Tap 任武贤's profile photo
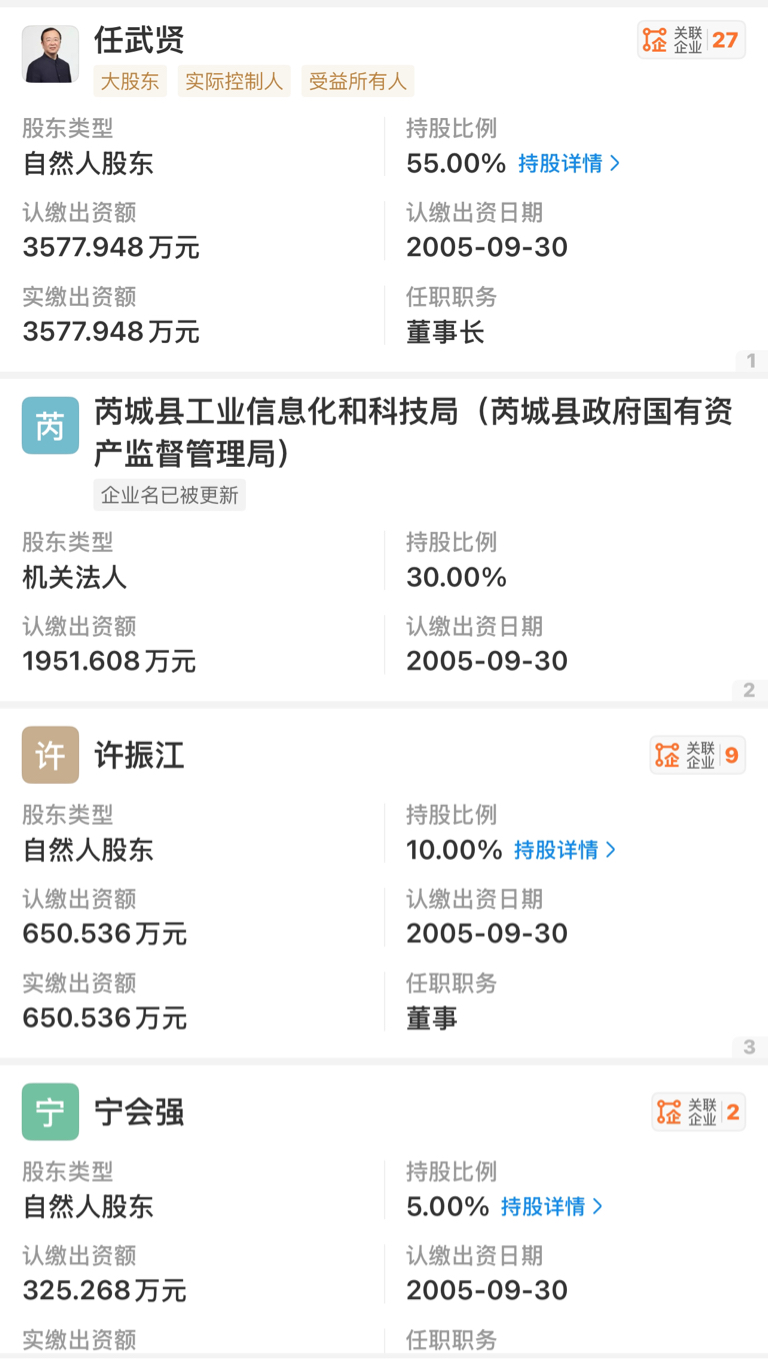 (x=50, y=54)
